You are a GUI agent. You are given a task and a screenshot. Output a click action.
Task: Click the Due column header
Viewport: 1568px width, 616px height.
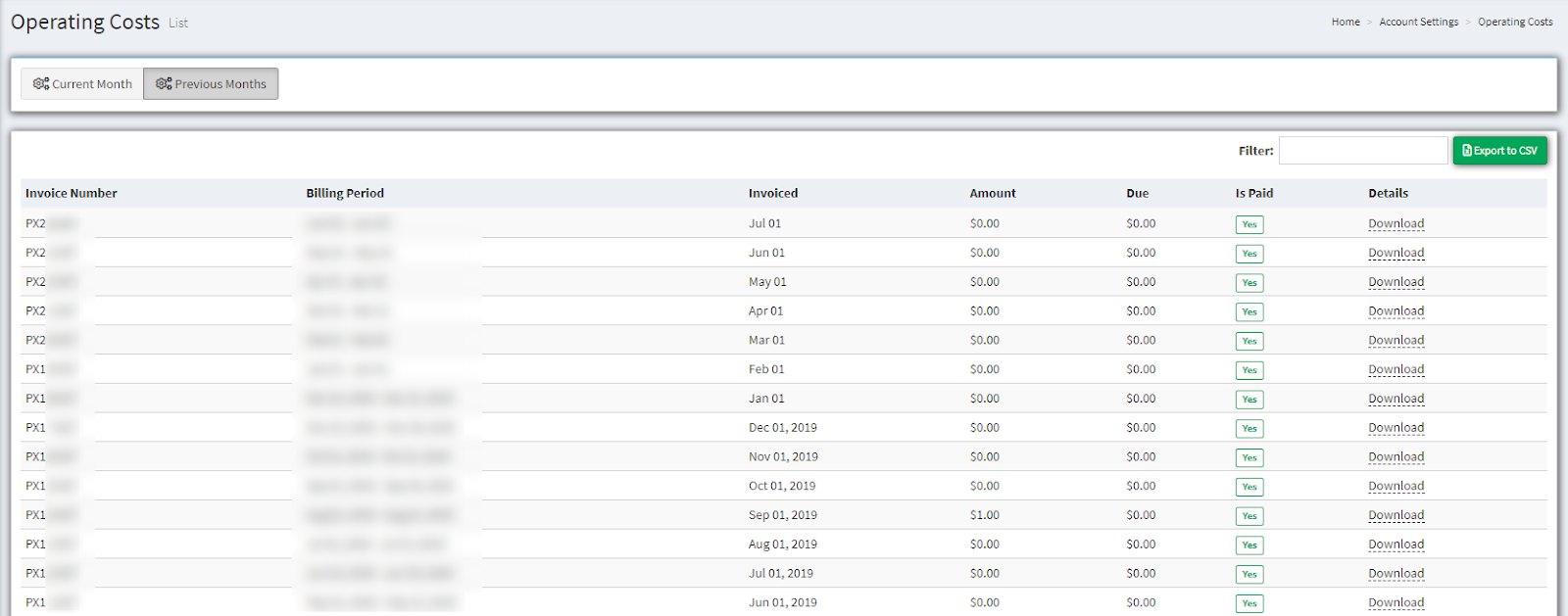[1137, 193]
